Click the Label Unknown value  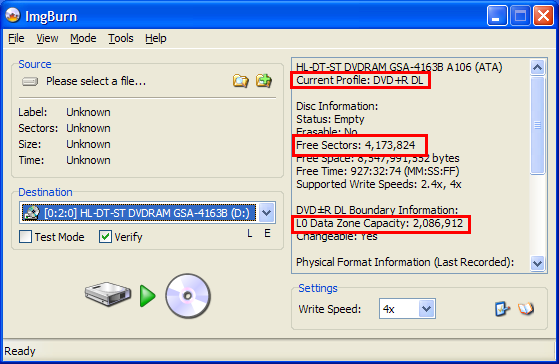pyautogui.click(x=88, y=112)
